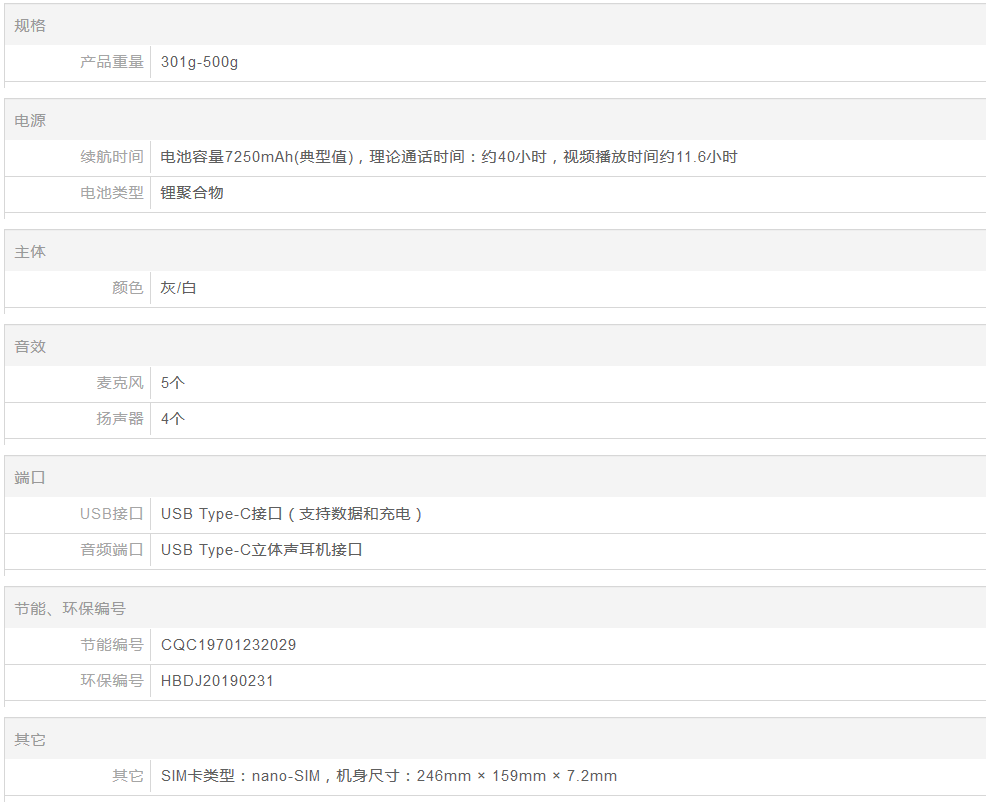The width and height of the screenshot is (993, 811).
Task: Click the SIM卡类型 nano-SIM dimensions text
Action: click(389, 776)
